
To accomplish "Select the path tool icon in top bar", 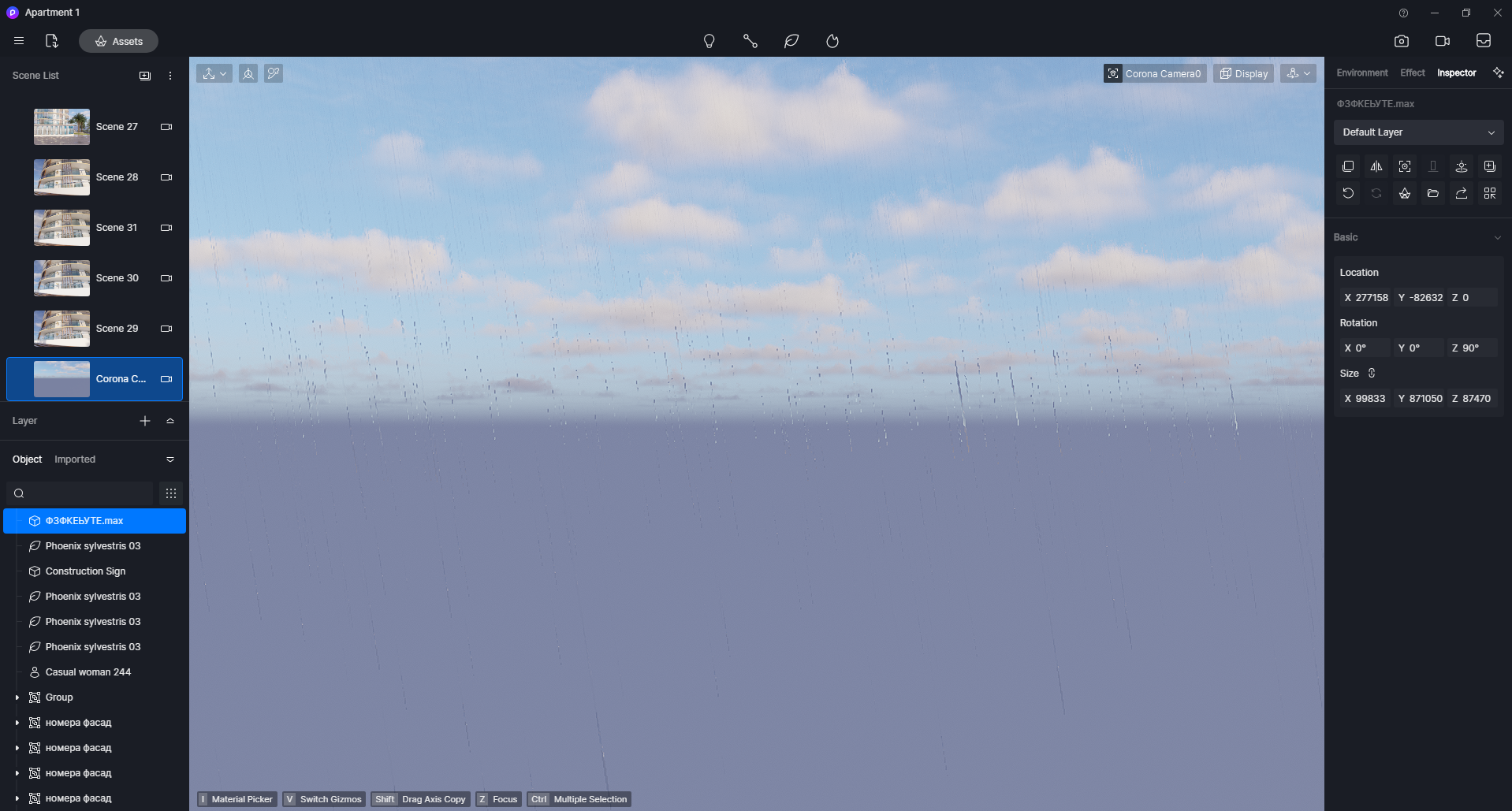I will [x=750, y=41].
